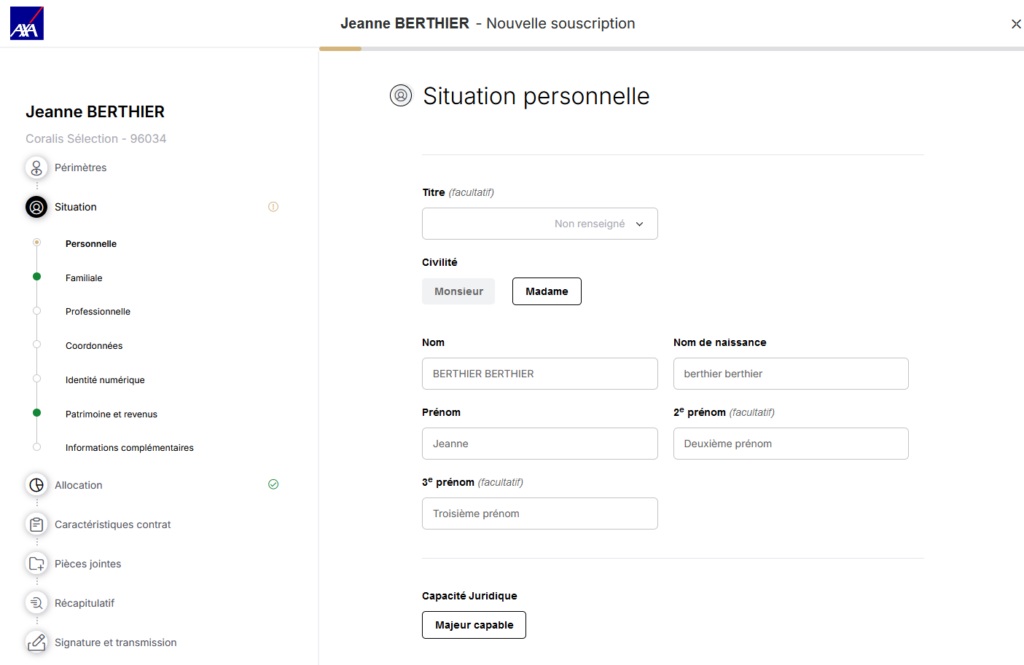Screen dimensions: 1024x665
Task: Collapse the Situation section in sidebar
Action: tap(76, 207)
